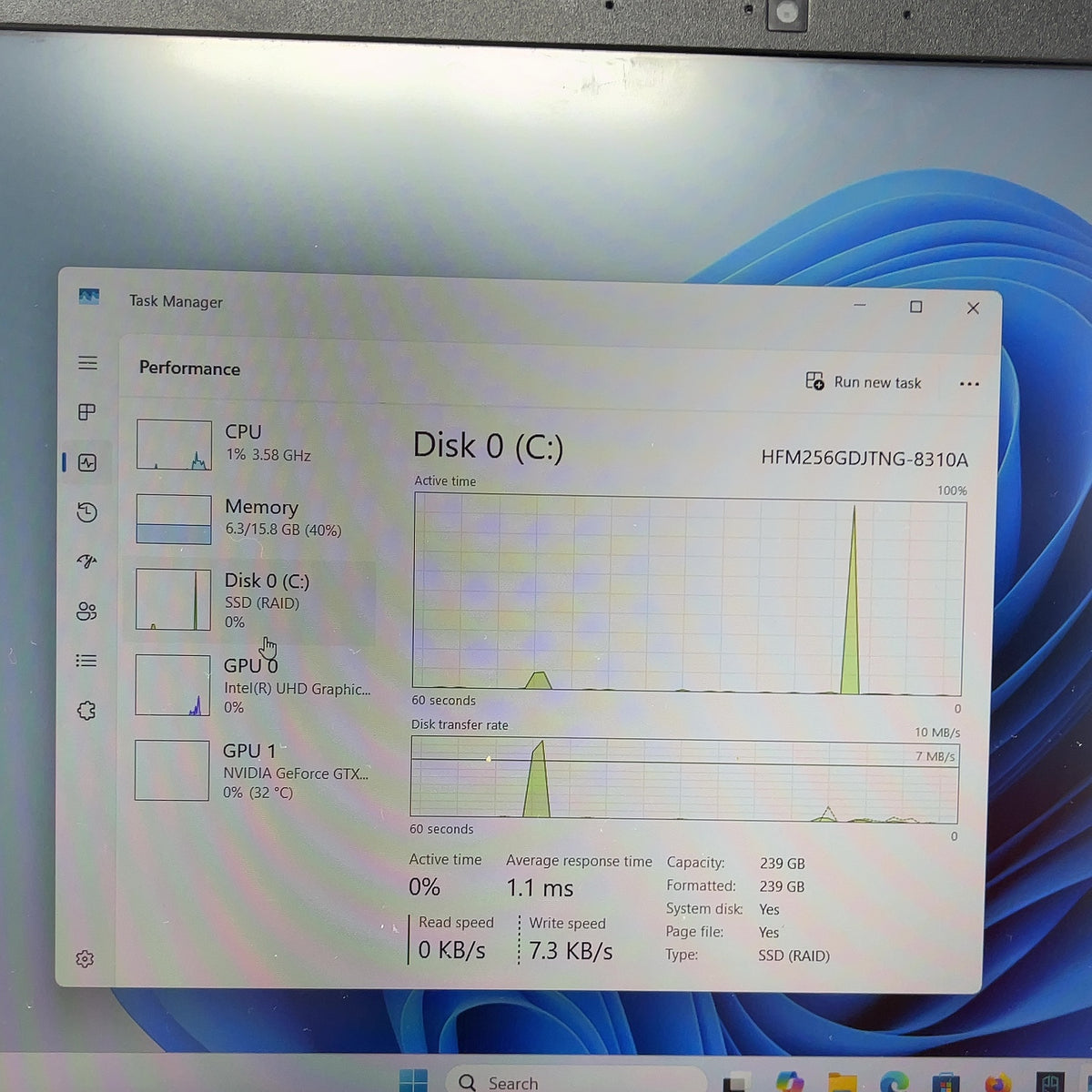Open the Windows Start button on taskbar
Image resolution: width=1092 pixels, height=1092 pixels.
(413, 1080)
